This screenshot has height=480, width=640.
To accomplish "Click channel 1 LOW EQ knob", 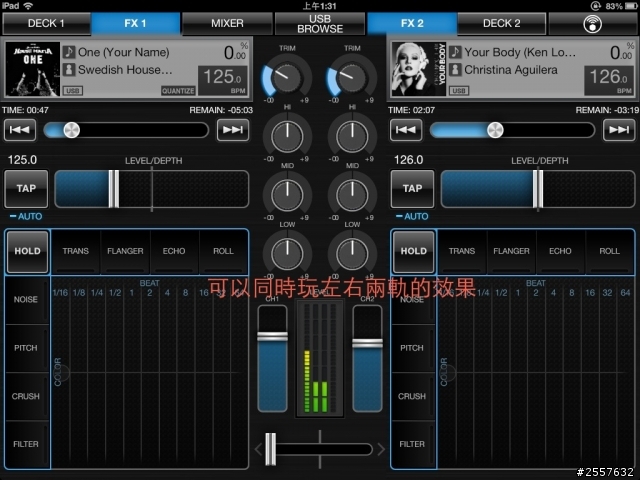I will click(x=287, y=254).
